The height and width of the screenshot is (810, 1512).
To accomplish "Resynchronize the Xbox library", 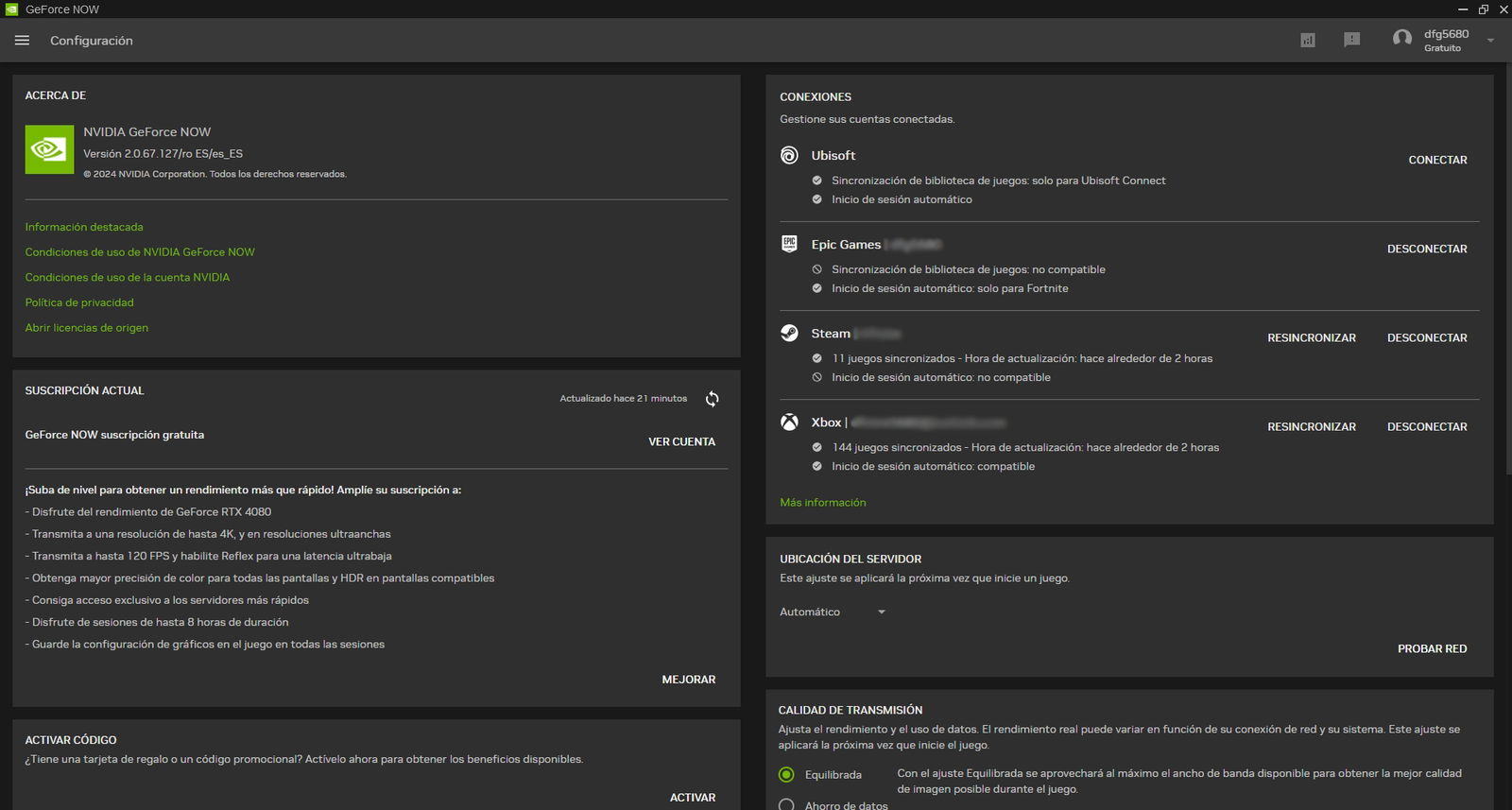I will click(x=1312, y=426).
